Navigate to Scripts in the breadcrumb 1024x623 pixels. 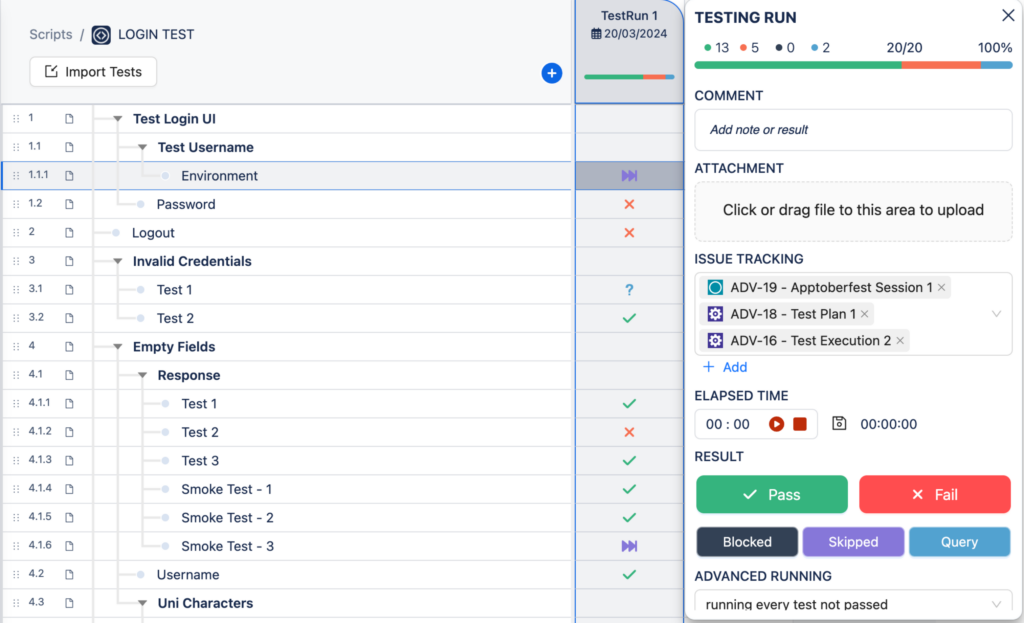[x=50, y=34]
